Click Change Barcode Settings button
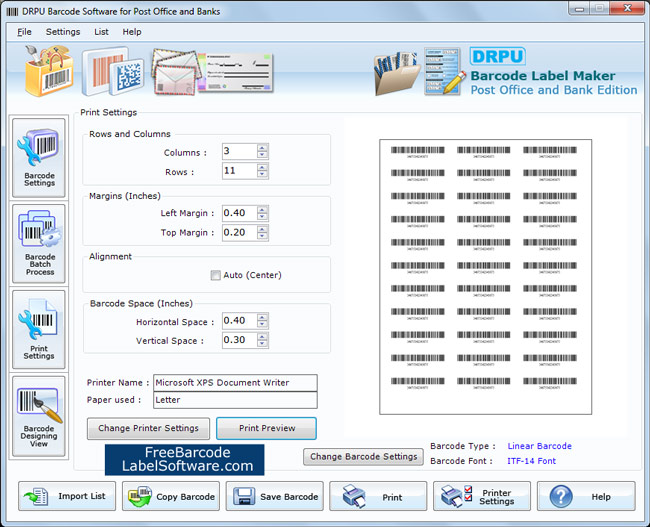Image resolution: width=650 pixels, height=527 pixels. [x=364, y=457]
